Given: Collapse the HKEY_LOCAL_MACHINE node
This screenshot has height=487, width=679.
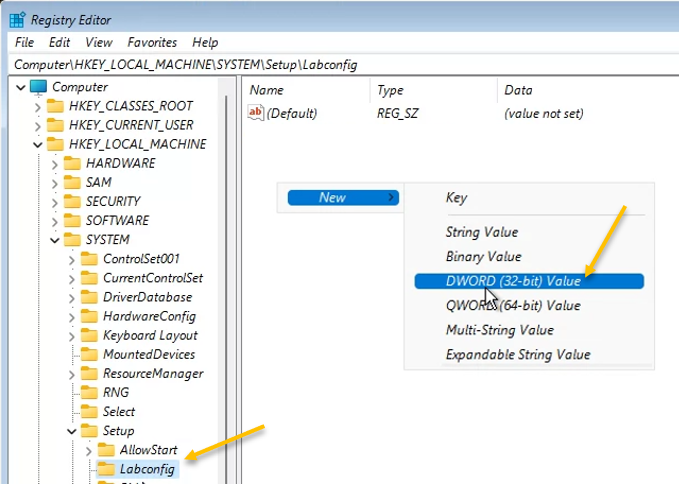Looking at the screenshot, I should (38, 145).
